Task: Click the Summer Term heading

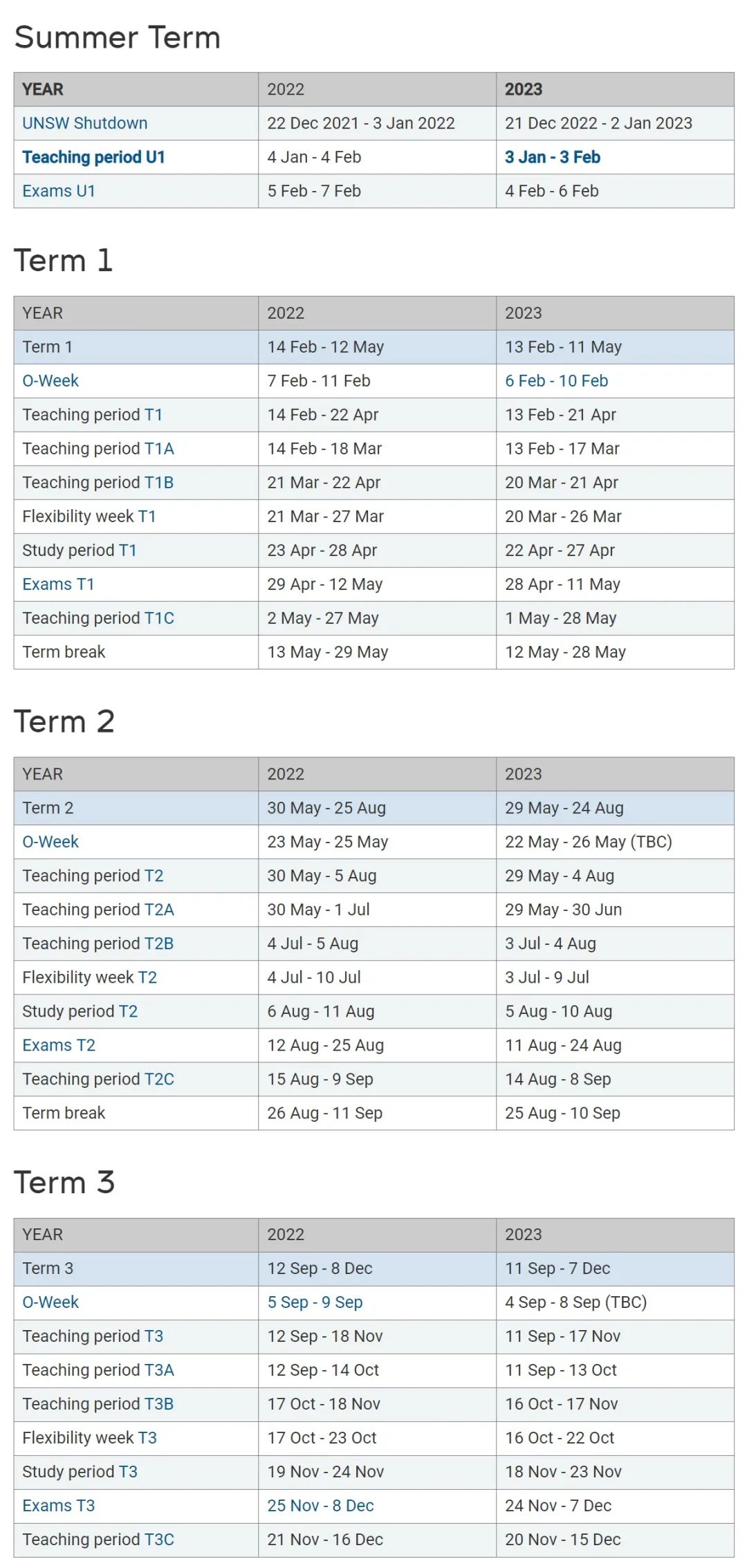Action: 118,37
